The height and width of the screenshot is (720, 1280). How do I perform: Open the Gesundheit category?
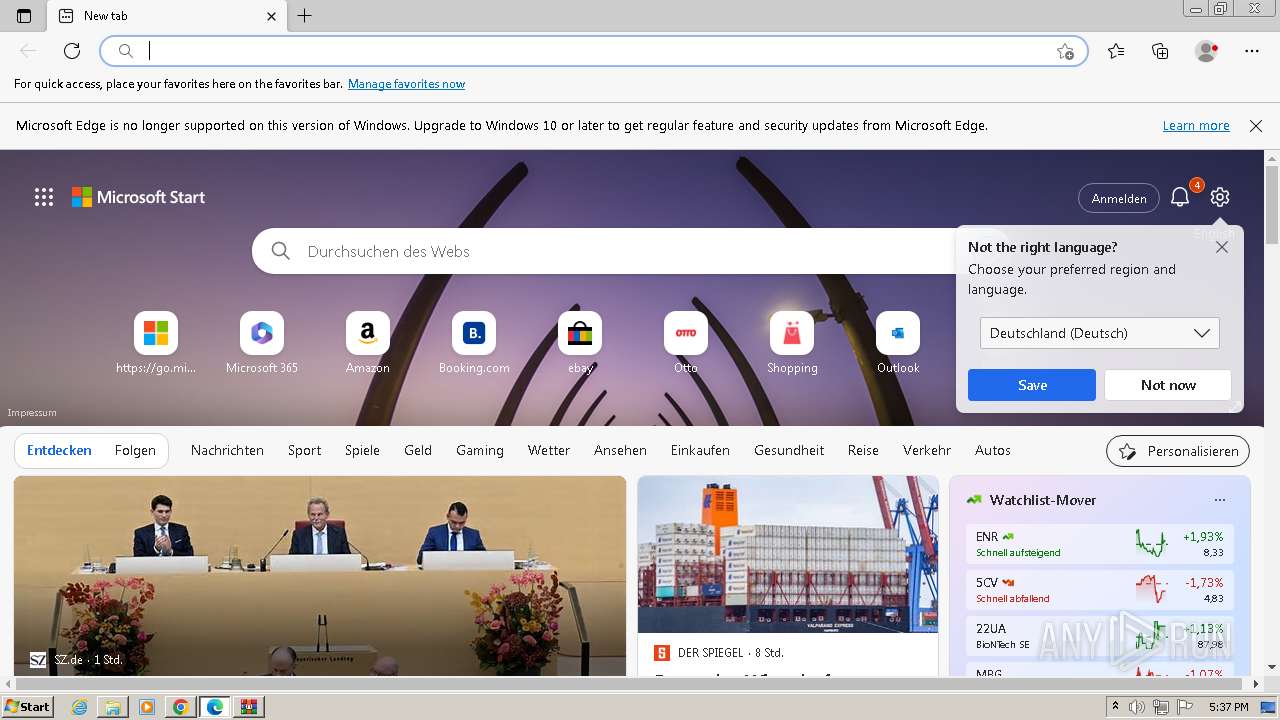coord(789,451)
